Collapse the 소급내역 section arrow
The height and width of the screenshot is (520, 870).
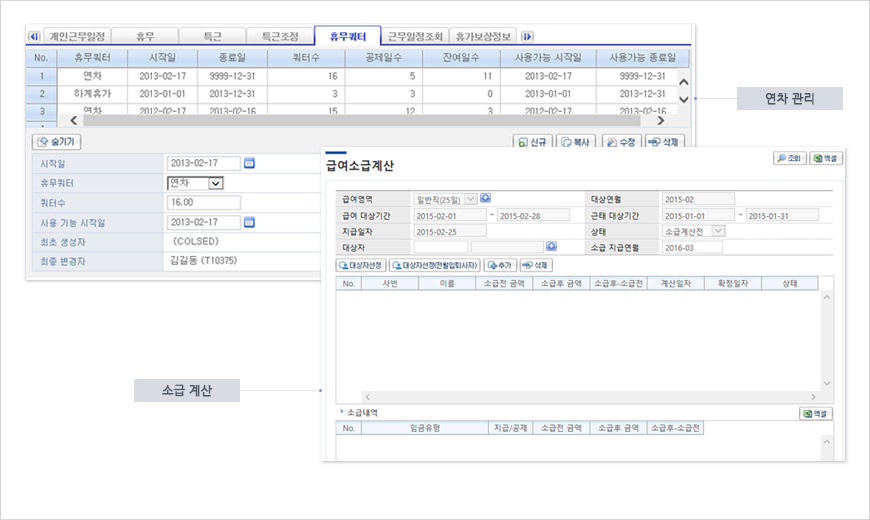[341, 412]
